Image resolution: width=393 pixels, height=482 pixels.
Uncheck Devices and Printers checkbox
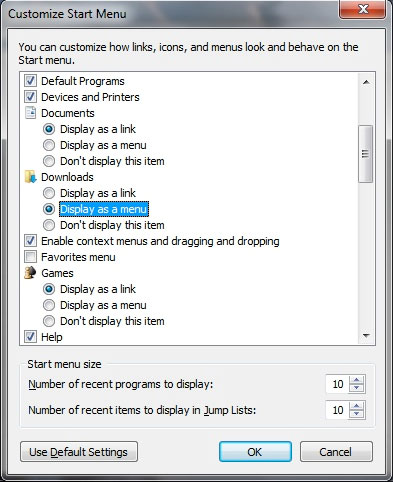pos(30,97)
